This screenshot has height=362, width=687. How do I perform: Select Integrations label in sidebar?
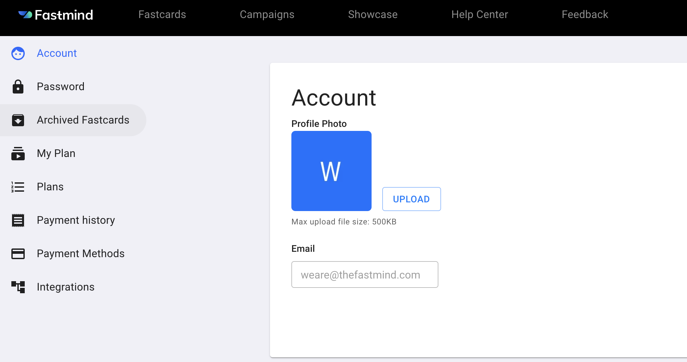[66, 287]
